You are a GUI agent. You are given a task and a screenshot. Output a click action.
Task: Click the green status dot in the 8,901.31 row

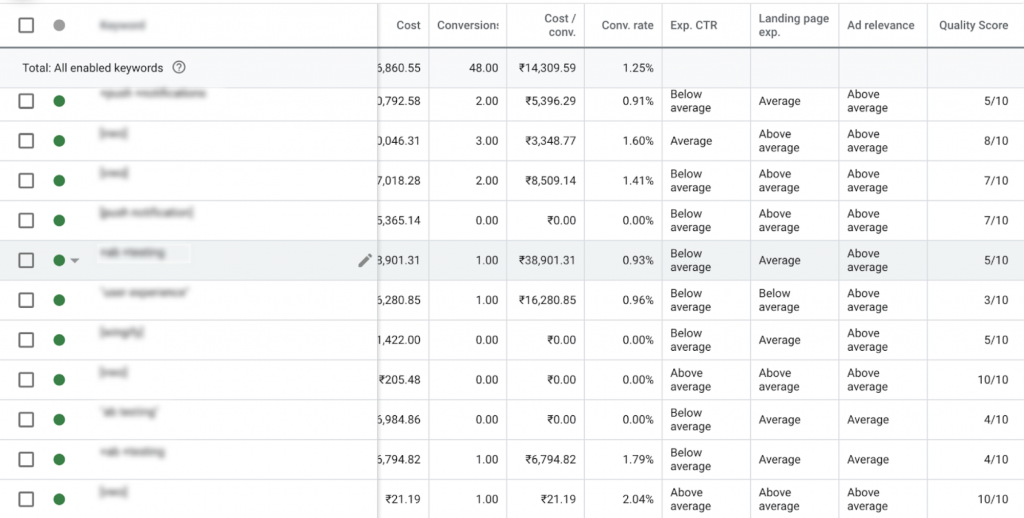point(59,261)
